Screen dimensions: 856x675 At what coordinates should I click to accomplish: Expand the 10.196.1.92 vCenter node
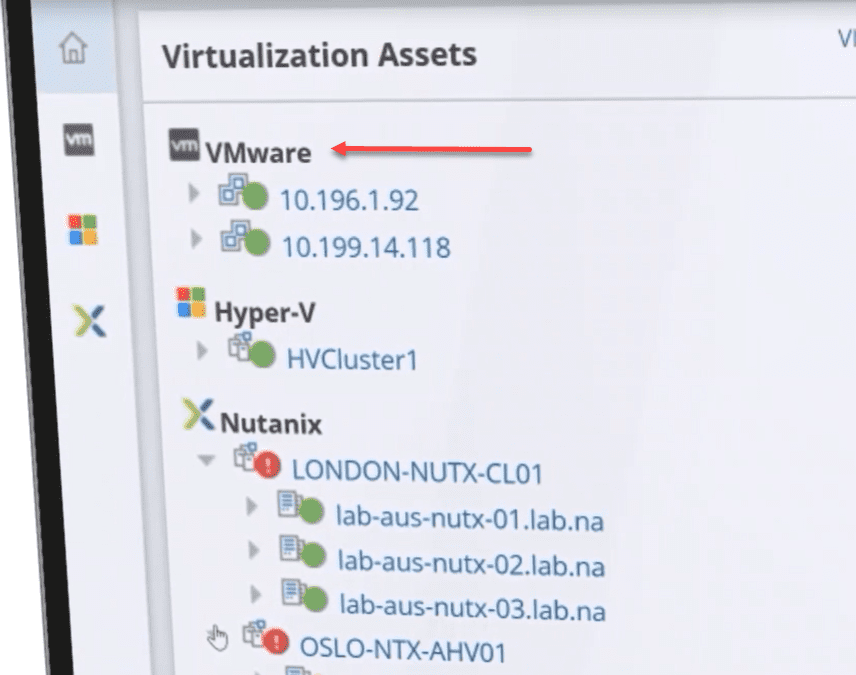(194, 193)
